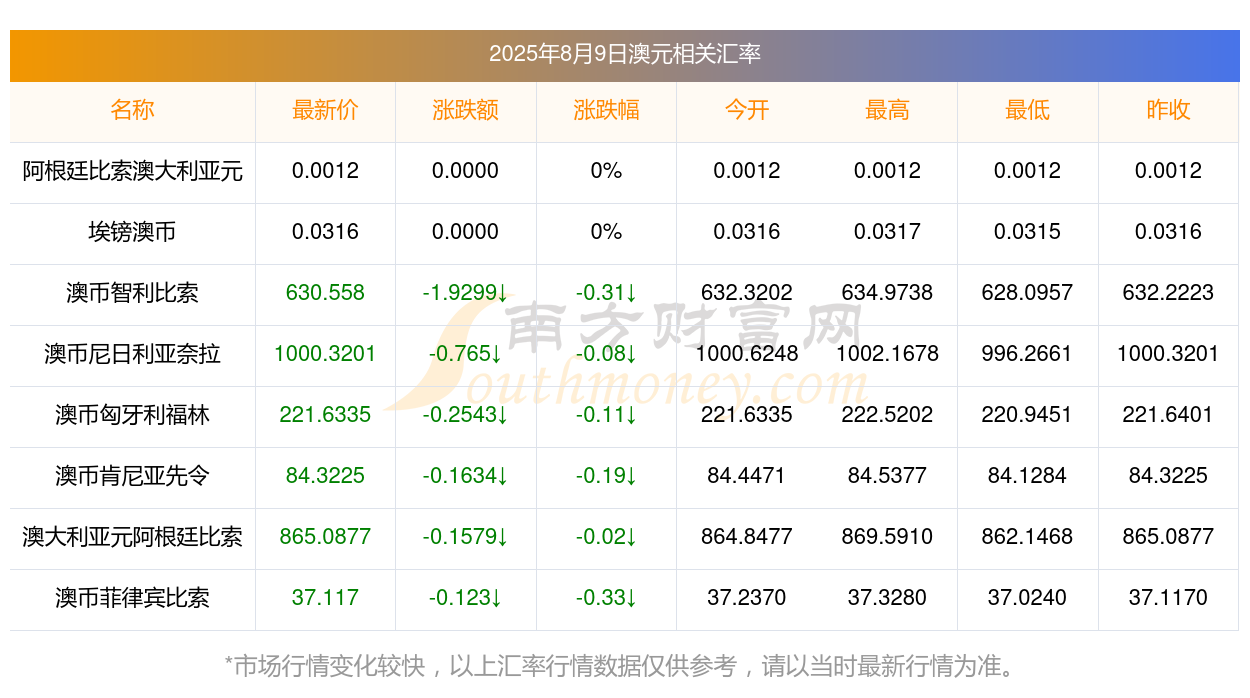Click the high value 1002.1678
This screenshot has height=698, width=1250.
[887, 354]
